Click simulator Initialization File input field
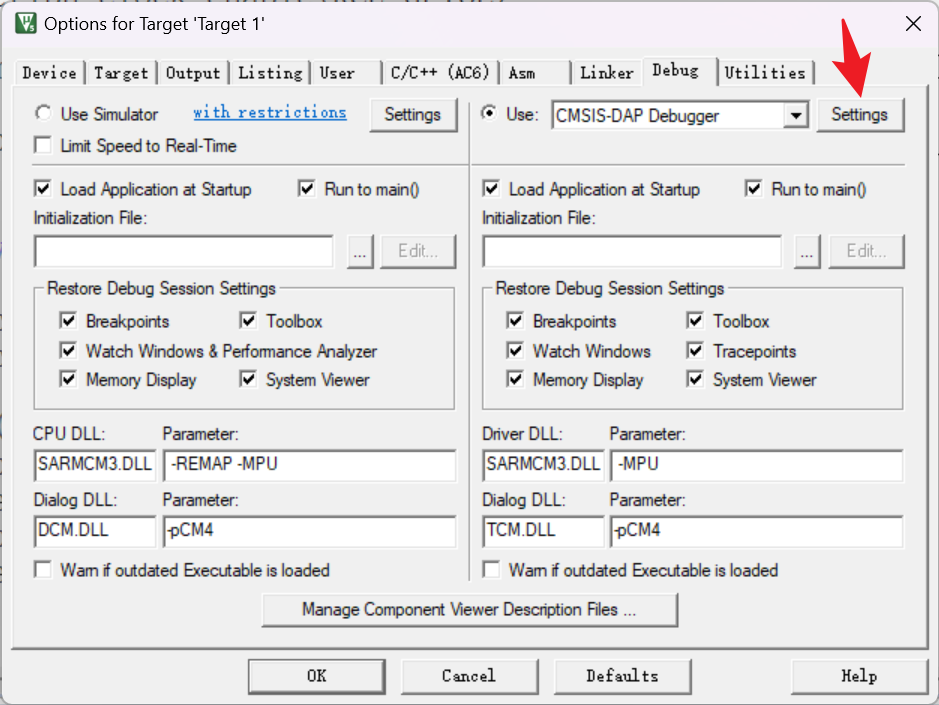Image resolution: width=939 pixels, height=705 pixels. coord(184,251)
